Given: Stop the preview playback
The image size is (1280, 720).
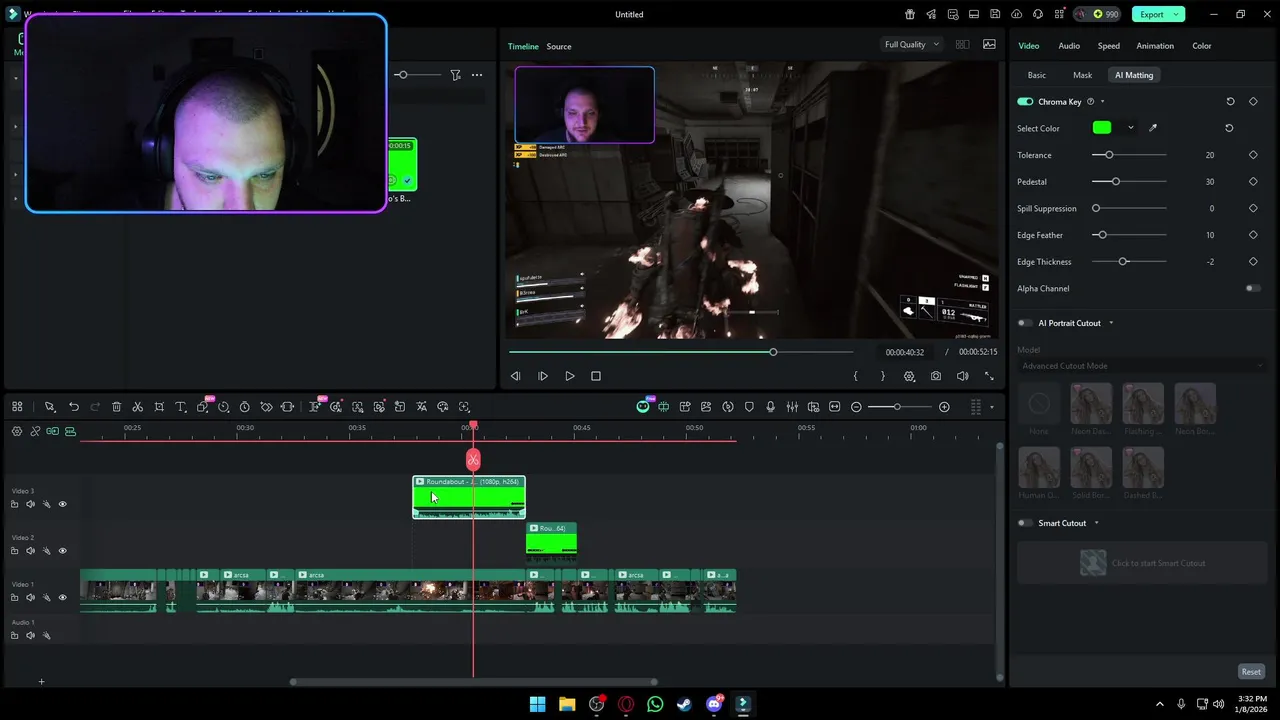Looking at the screenshot, I should (596, 376).
